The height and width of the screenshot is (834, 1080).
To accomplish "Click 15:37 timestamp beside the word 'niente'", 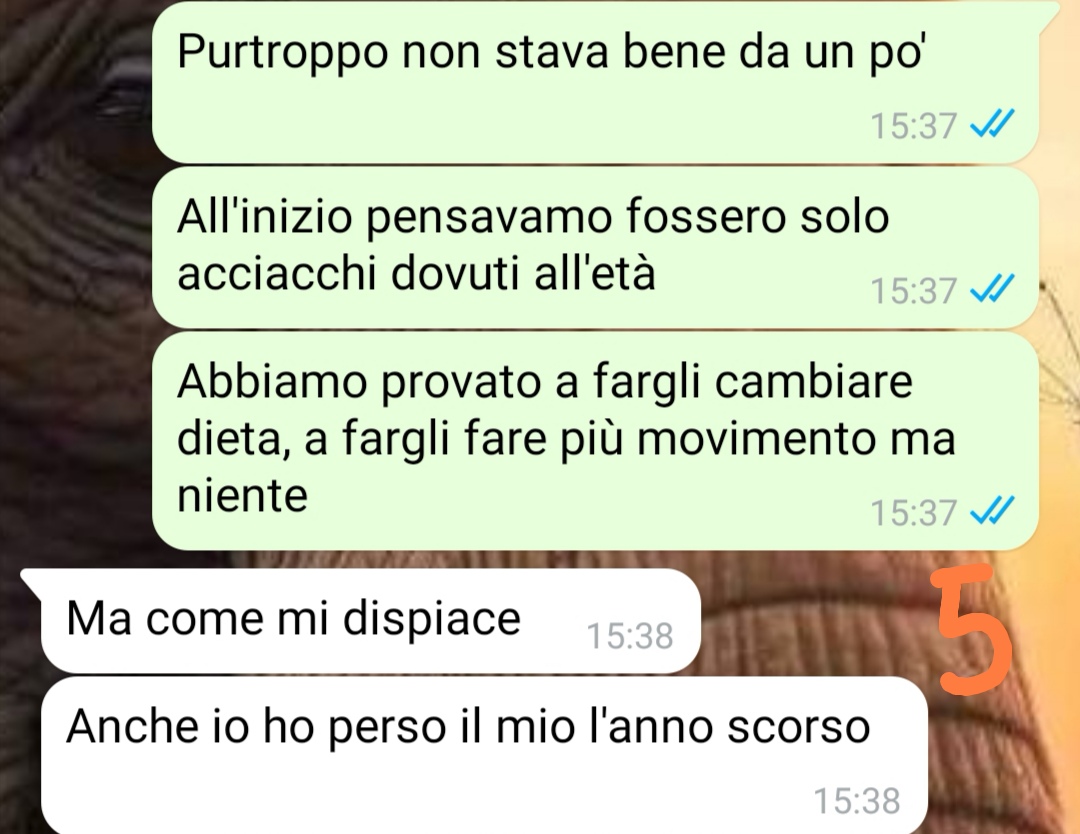I will point(913,512).
